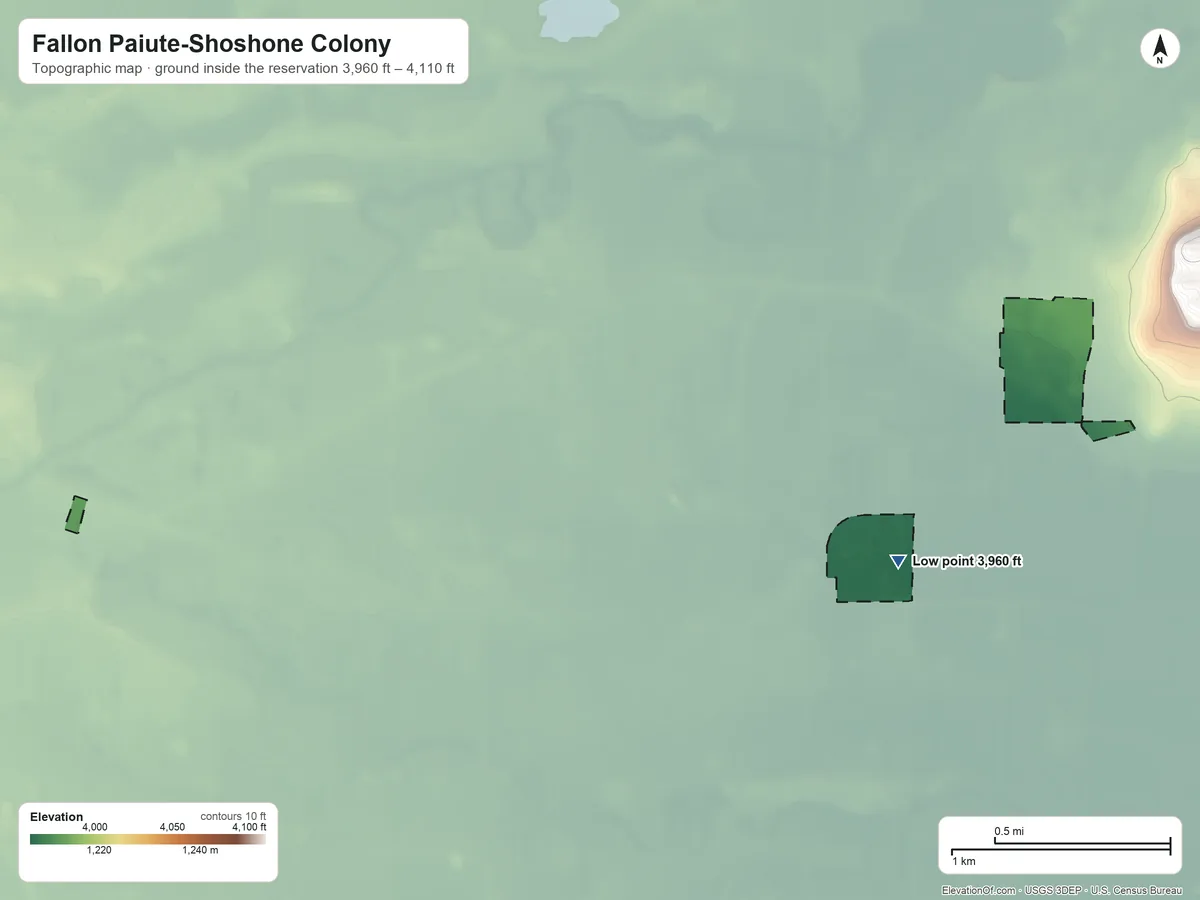Click the '1,240 m' legend label

pyautogui.click(x=200, y=851)
